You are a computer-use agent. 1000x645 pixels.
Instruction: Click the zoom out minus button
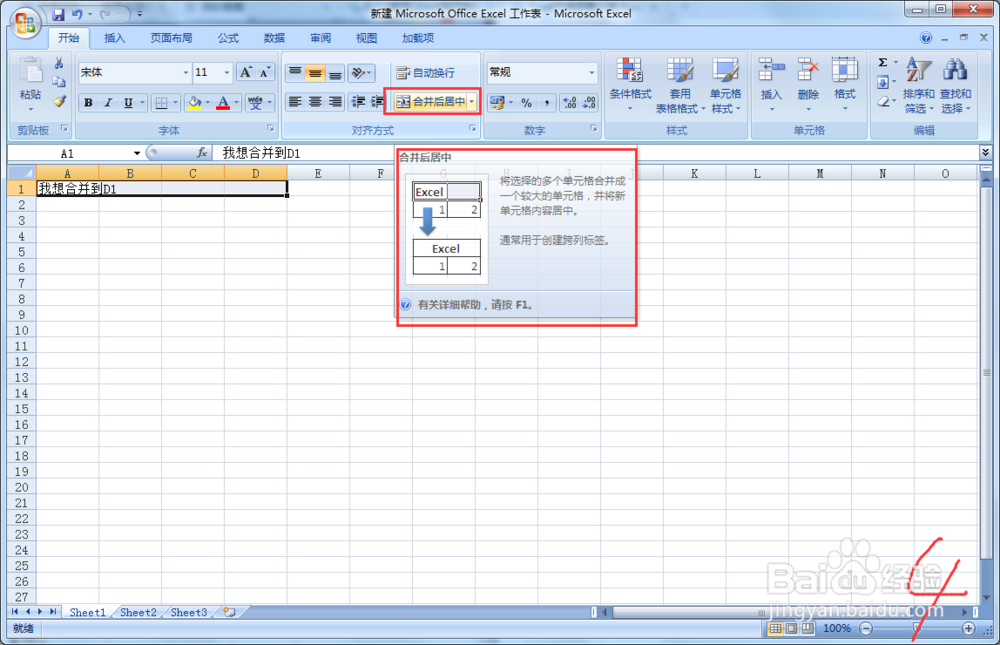(866, 628)
